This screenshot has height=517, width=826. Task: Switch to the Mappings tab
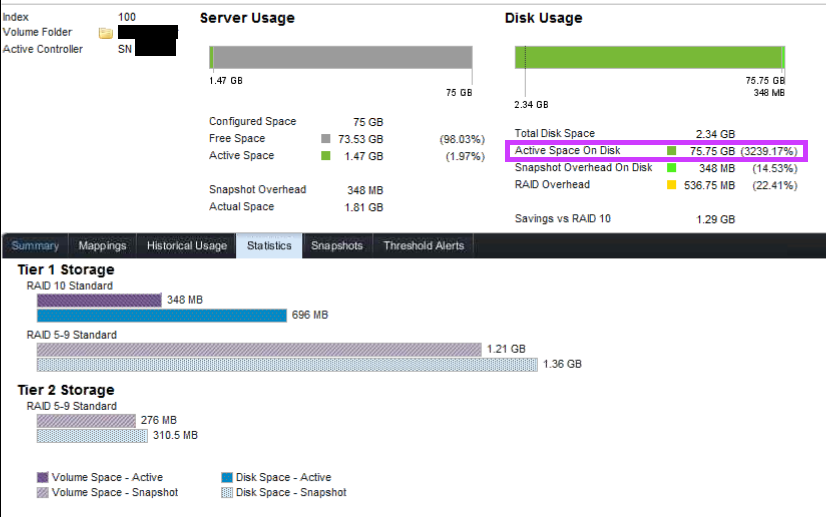[x=102, y=246]
